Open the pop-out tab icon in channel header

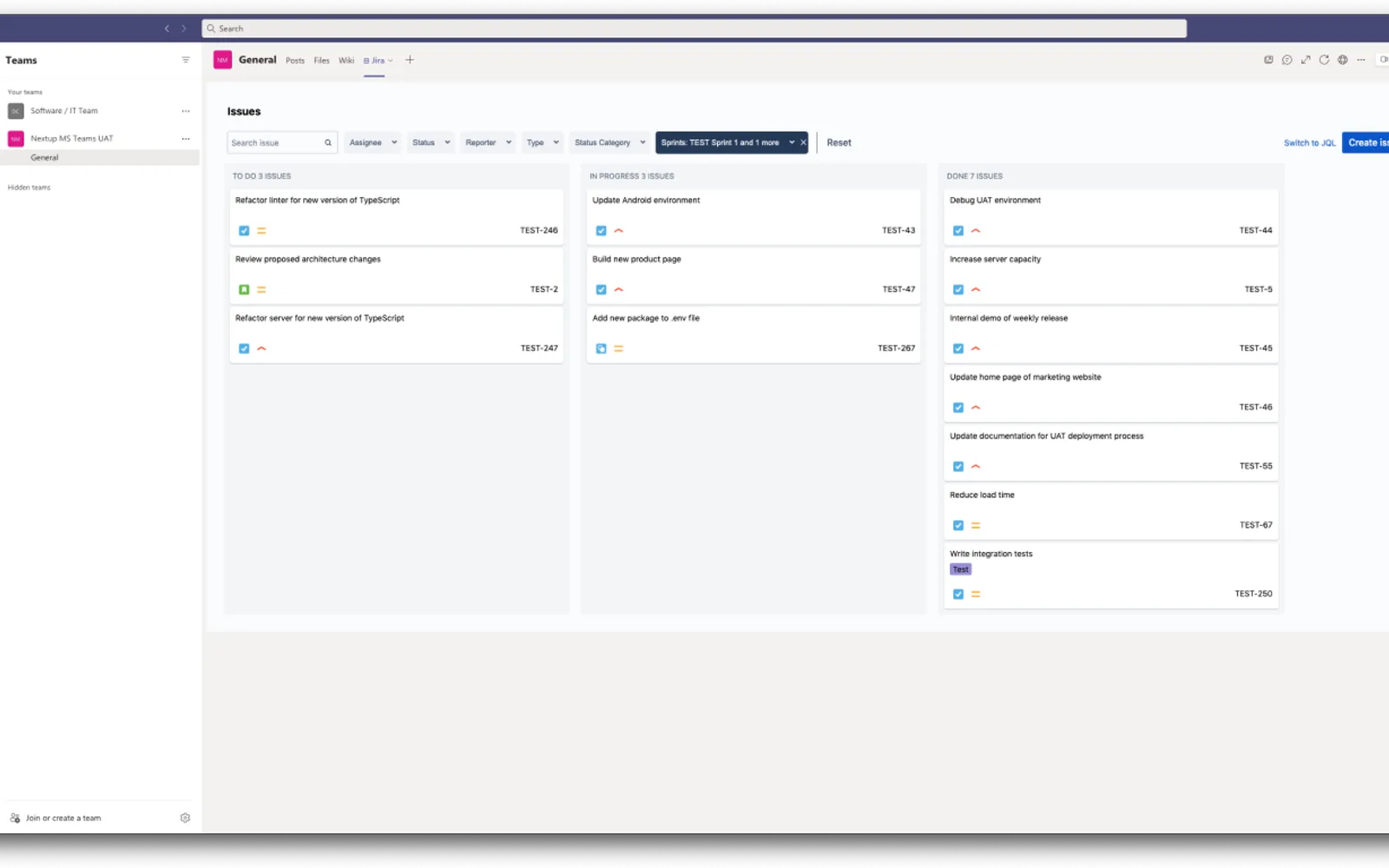pos(1268,60)
